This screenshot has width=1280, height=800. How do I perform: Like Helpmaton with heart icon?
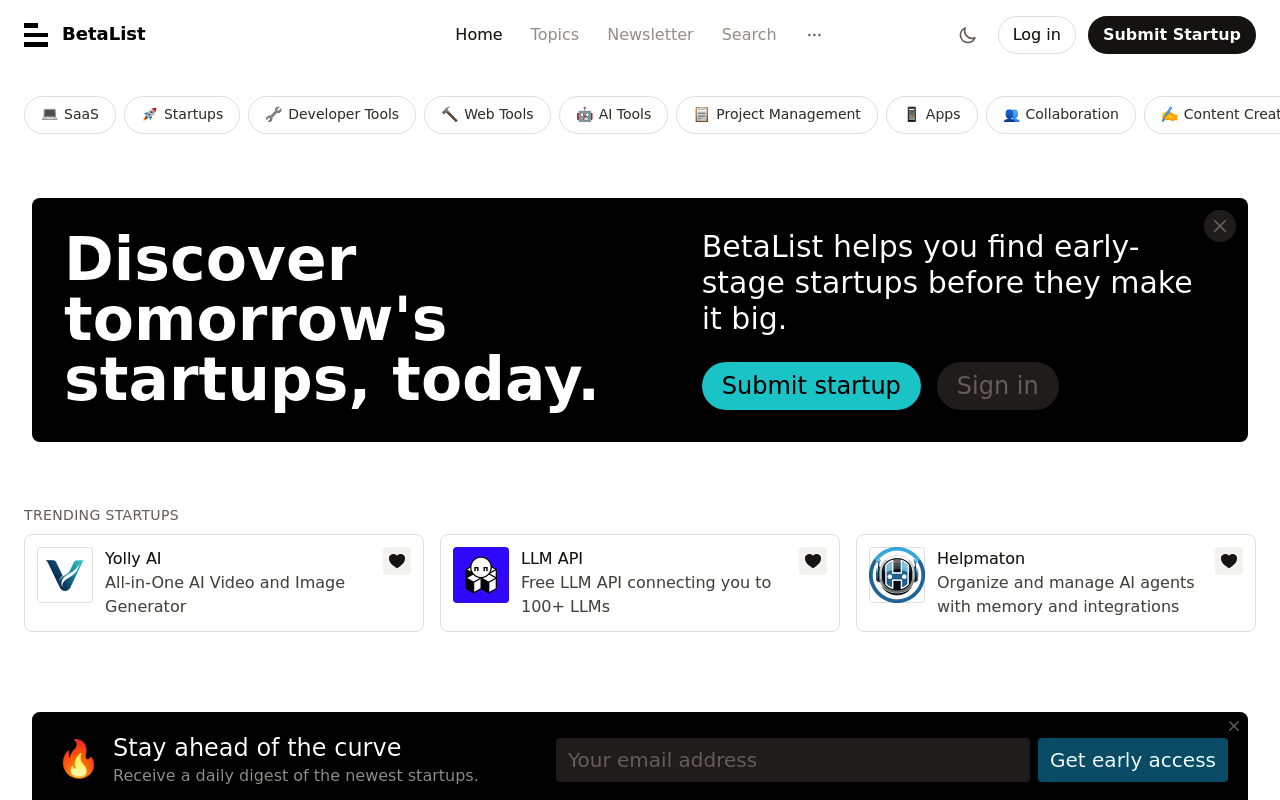[1229, 561]
